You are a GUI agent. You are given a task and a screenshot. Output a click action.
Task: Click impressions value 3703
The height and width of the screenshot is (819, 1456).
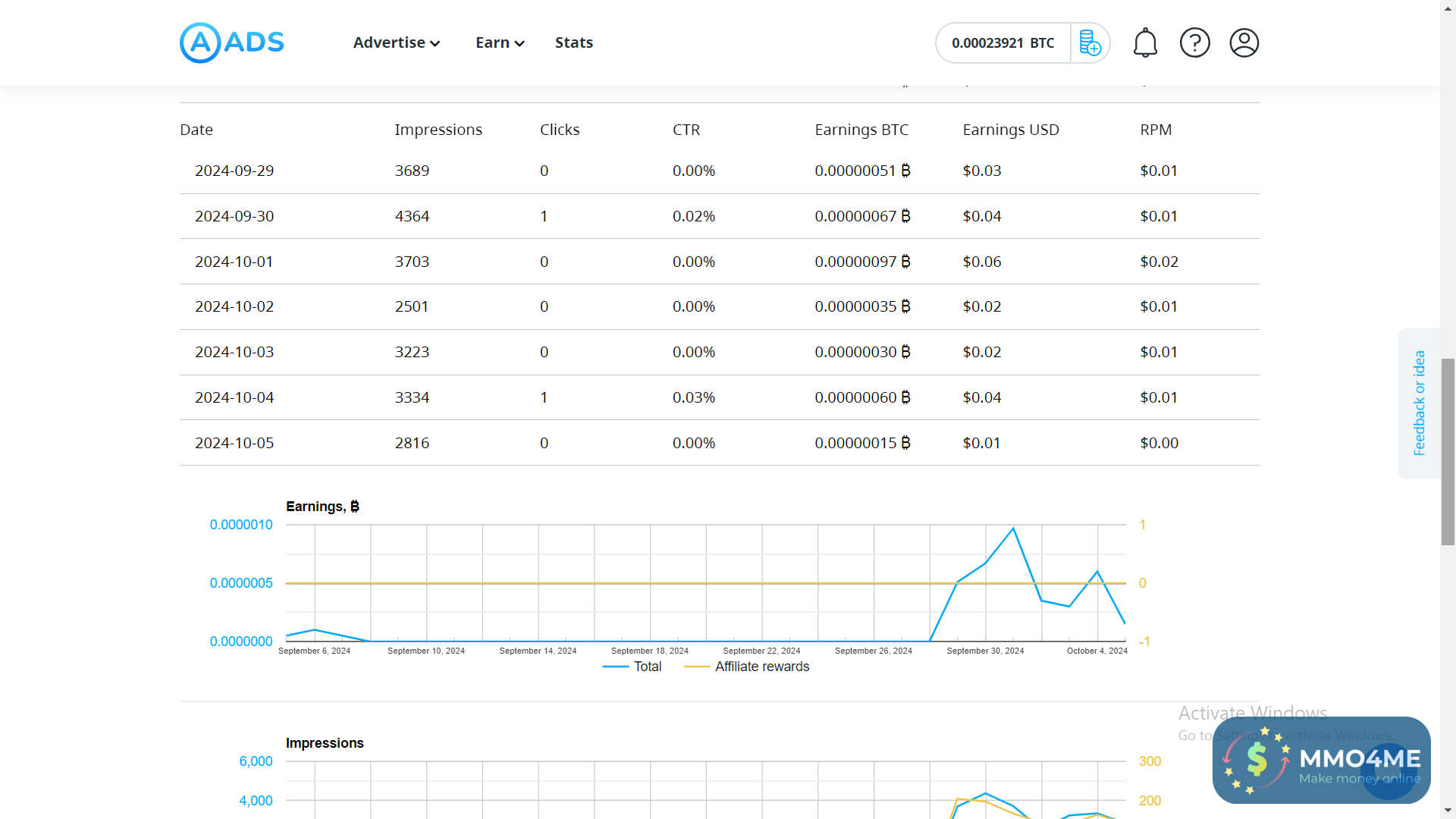click(x=412, y=262)
